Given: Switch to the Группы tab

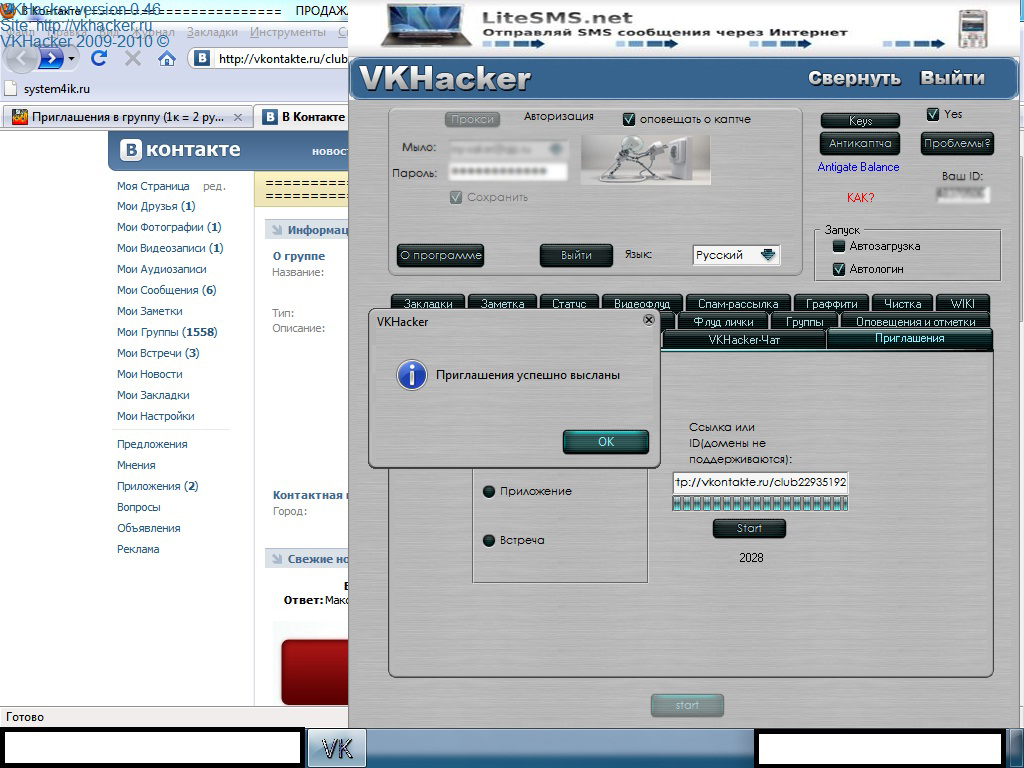Looking at the screenshot, I should (805, 321).
